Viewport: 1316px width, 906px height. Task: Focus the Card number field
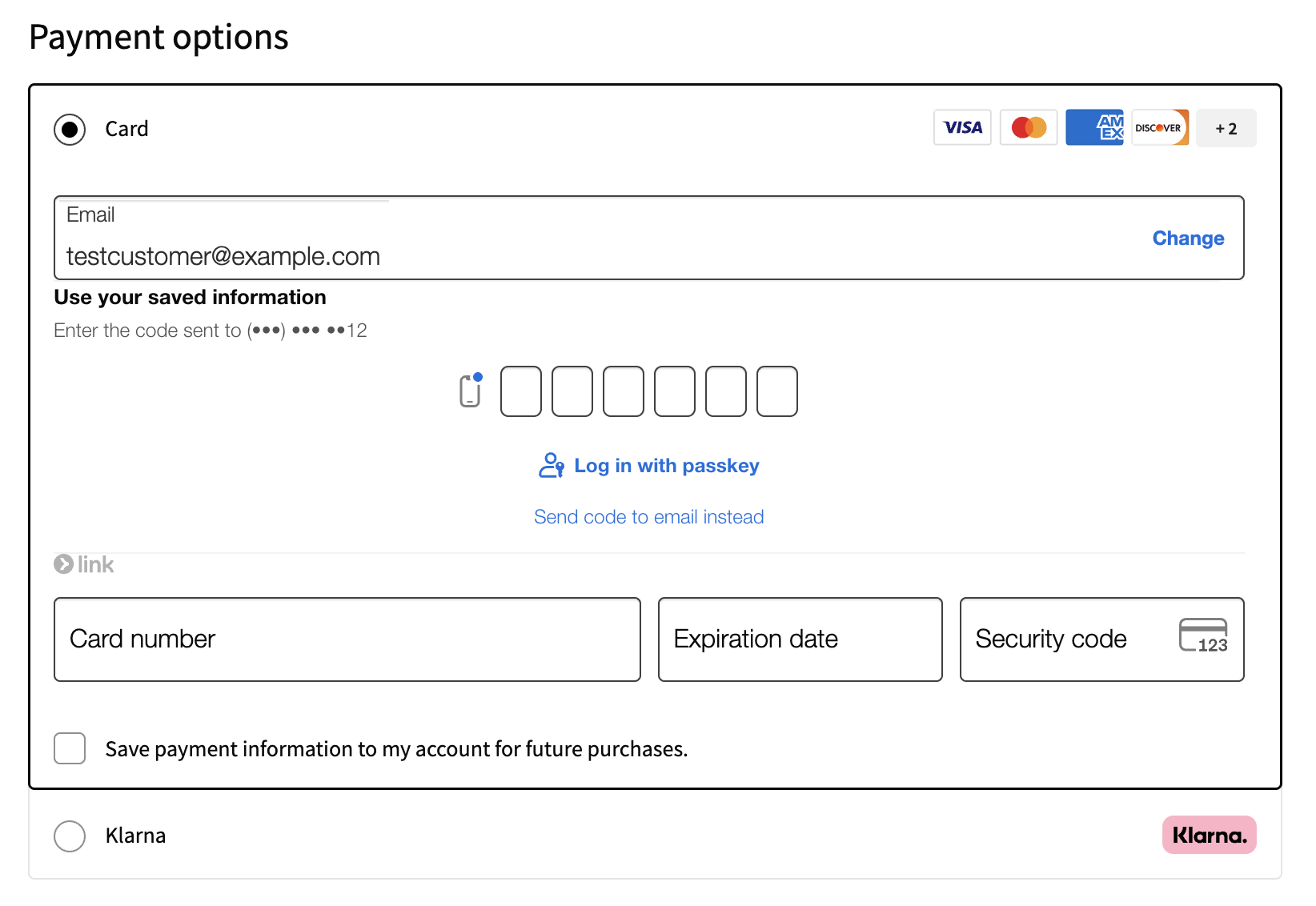point(347,639)
